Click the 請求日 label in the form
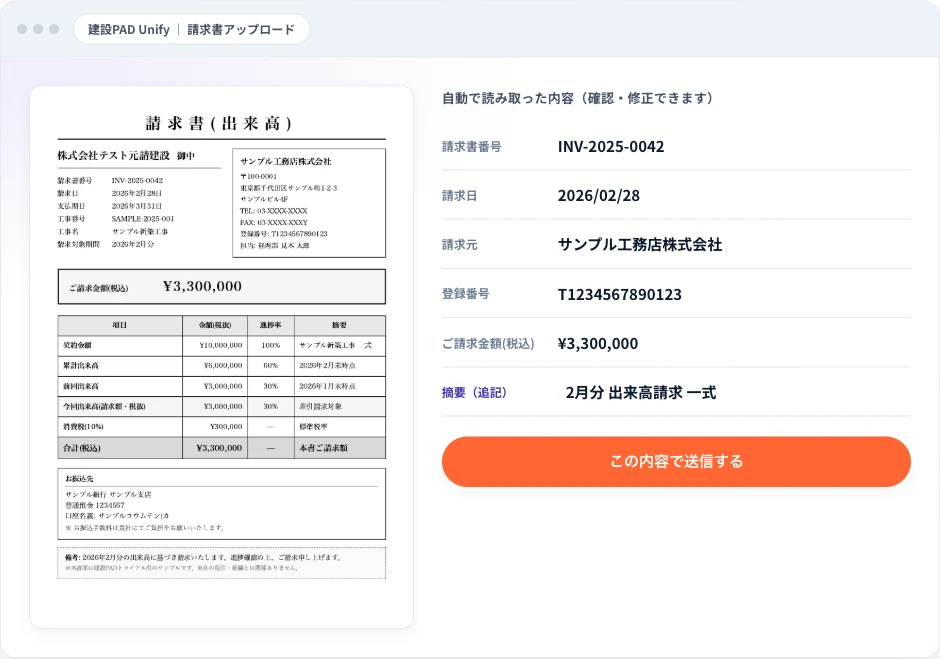Screen dimensions: 940x659 click(459, 195)
